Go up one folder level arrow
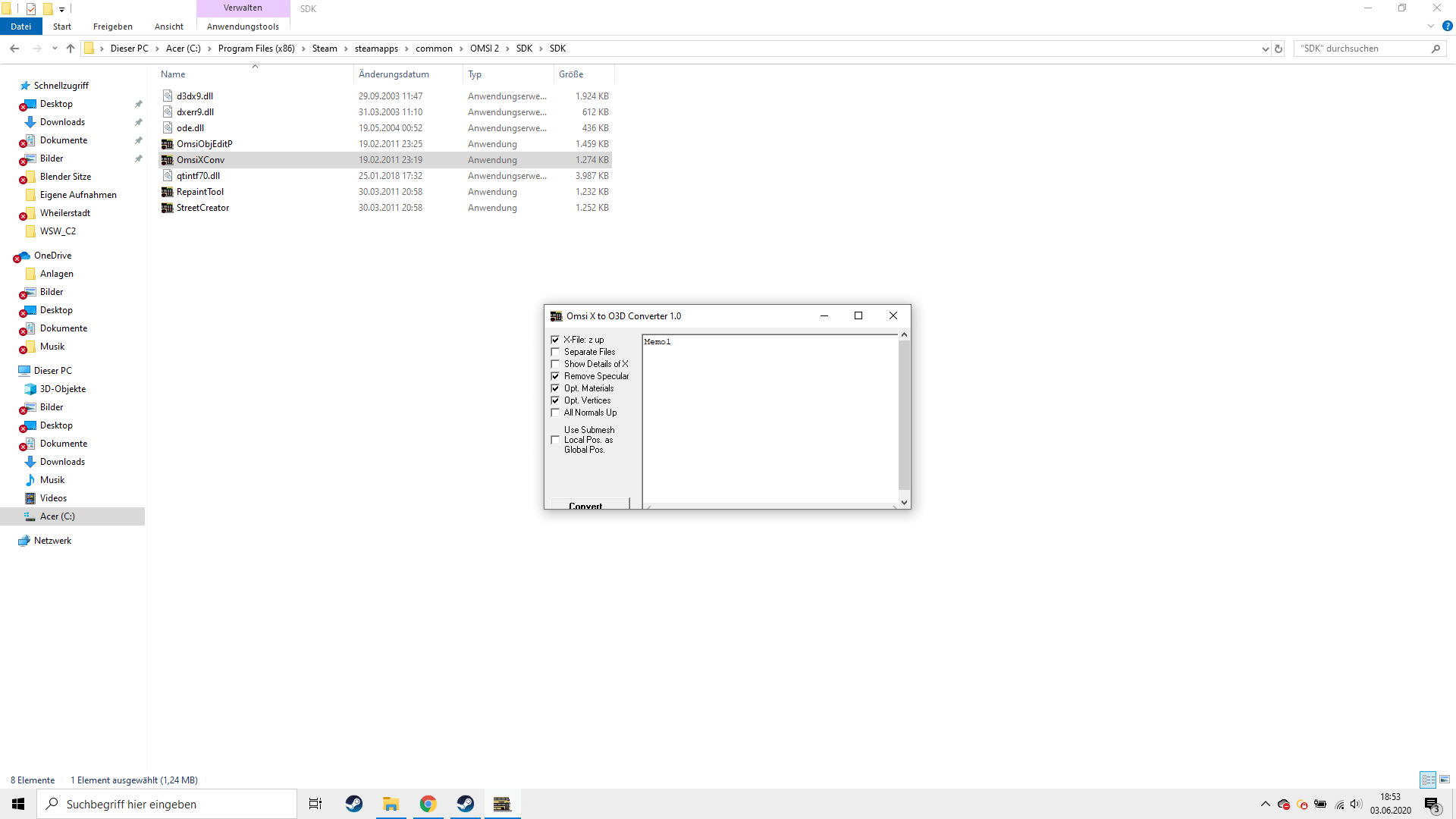 click(x=71, y=49)
